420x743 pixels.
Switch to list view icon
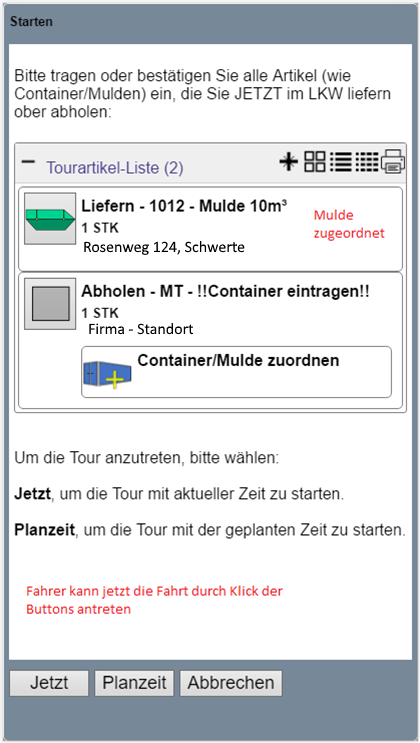pyautogui.click(x=341, y=162)
